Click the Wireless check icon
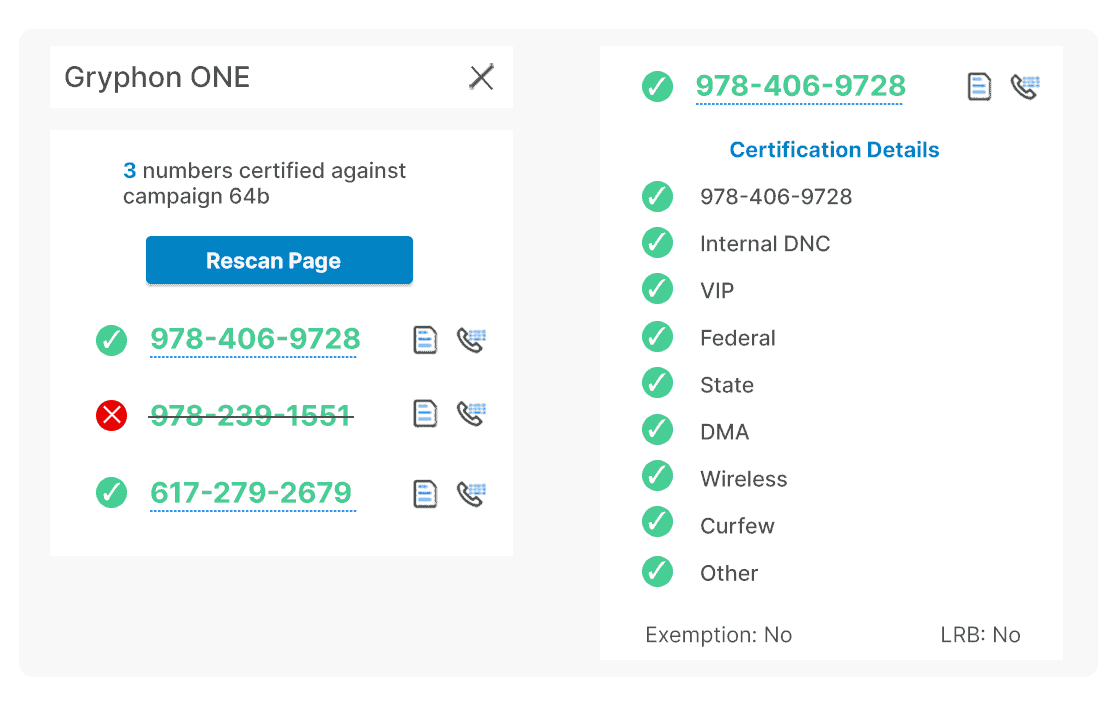This screenshot has width=1120, height=702. pos(657,476)
